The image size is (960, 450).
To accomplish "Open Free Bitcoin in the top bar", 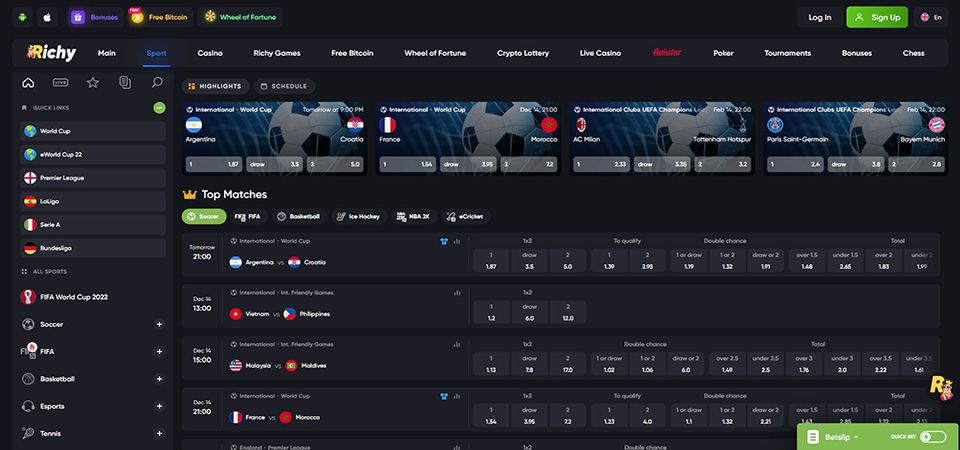I will coord(160,17).
